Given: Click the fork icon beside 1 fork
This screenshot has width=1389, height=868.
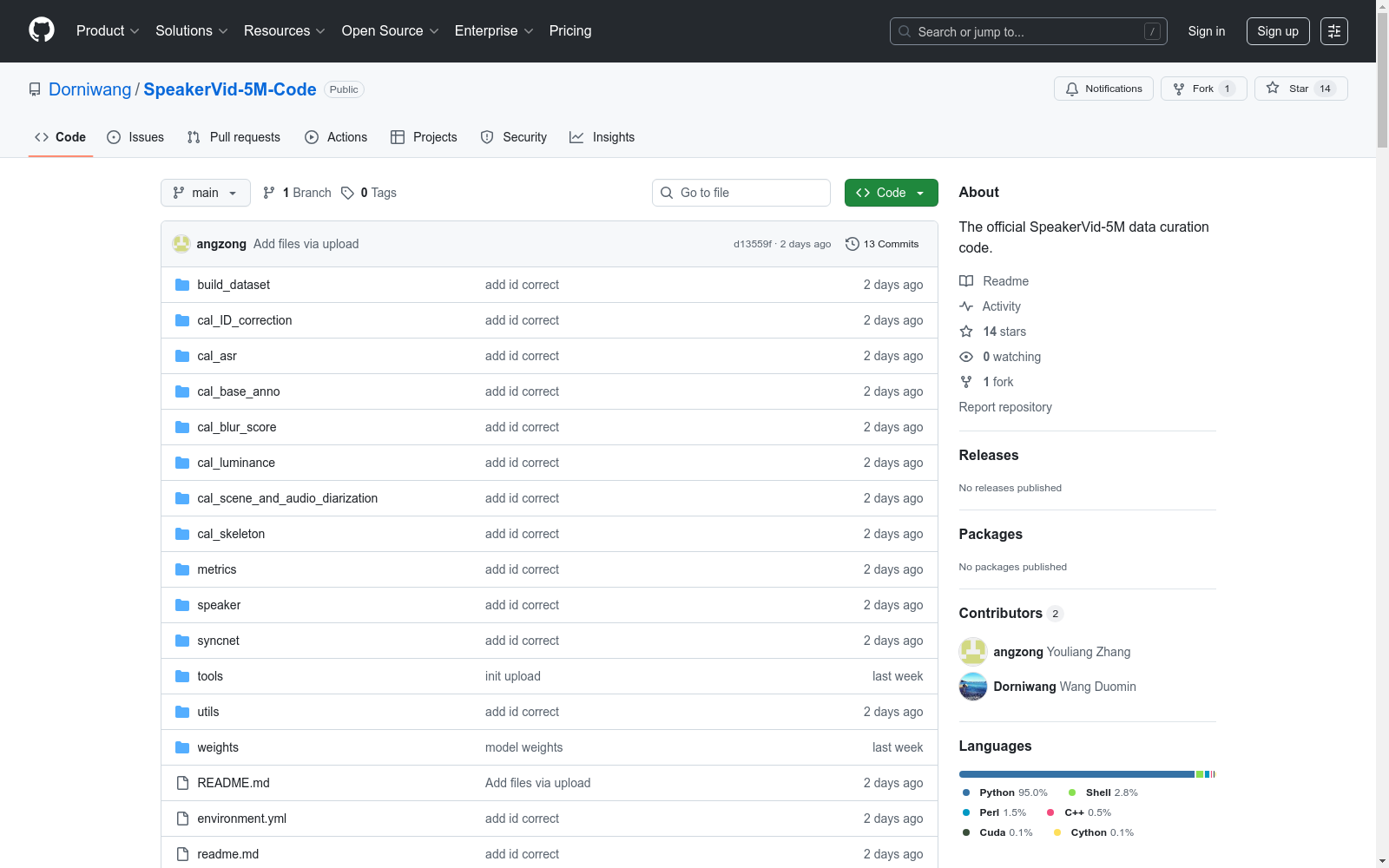Looking at the screenshot, I should [966, 382].
